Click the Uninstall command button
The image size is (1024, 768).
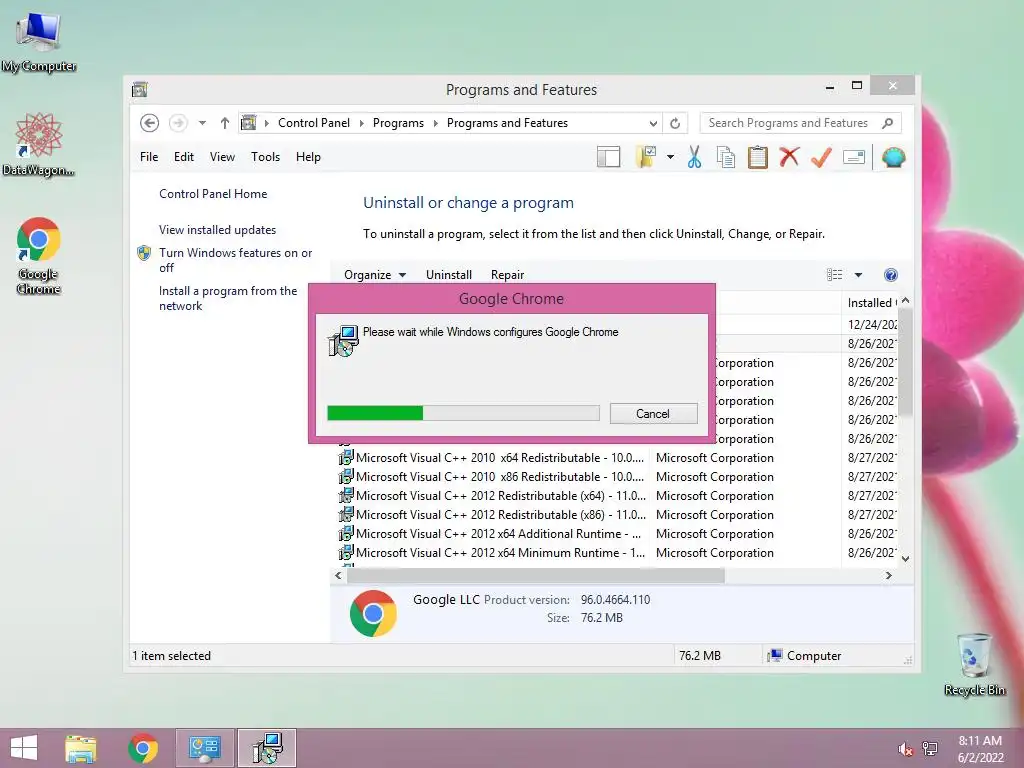[x=449, y=275]
